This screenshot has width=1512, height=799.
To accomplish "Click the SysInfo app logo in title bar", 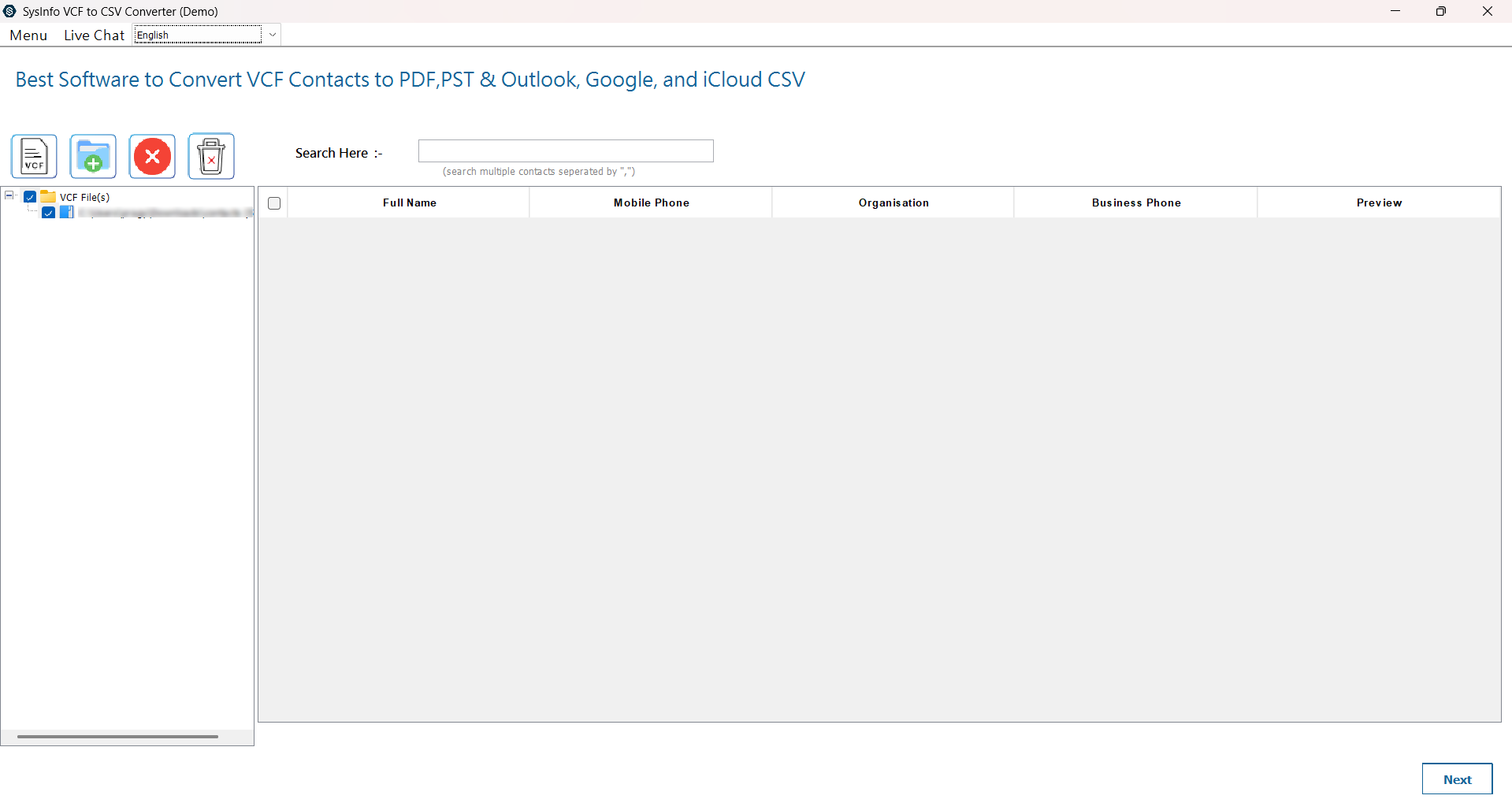I will pyautogui.click(x=9, y=11).
